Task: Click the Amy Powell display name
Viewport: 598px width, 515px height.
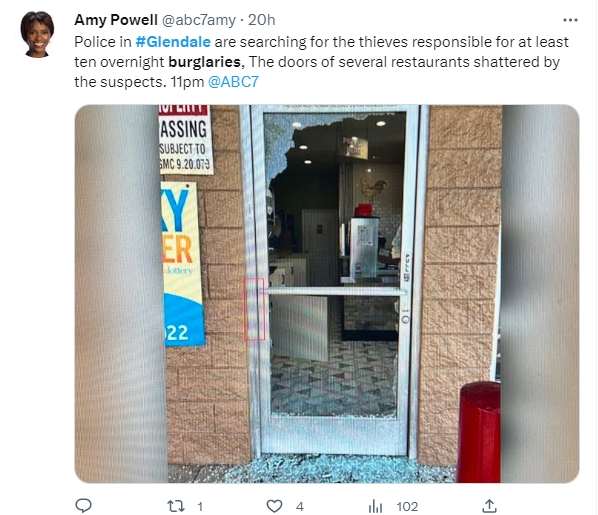Action: click(x=116, y=20)
